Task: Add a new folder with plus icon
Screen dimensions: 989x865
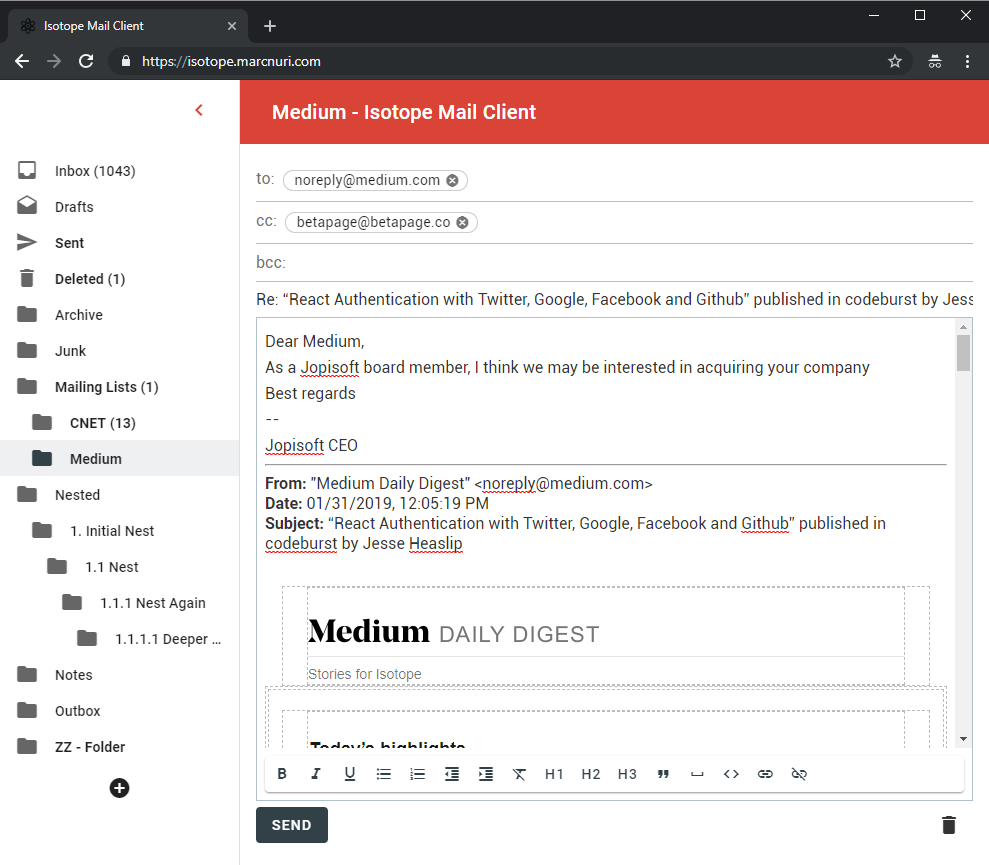Action: 119,788
